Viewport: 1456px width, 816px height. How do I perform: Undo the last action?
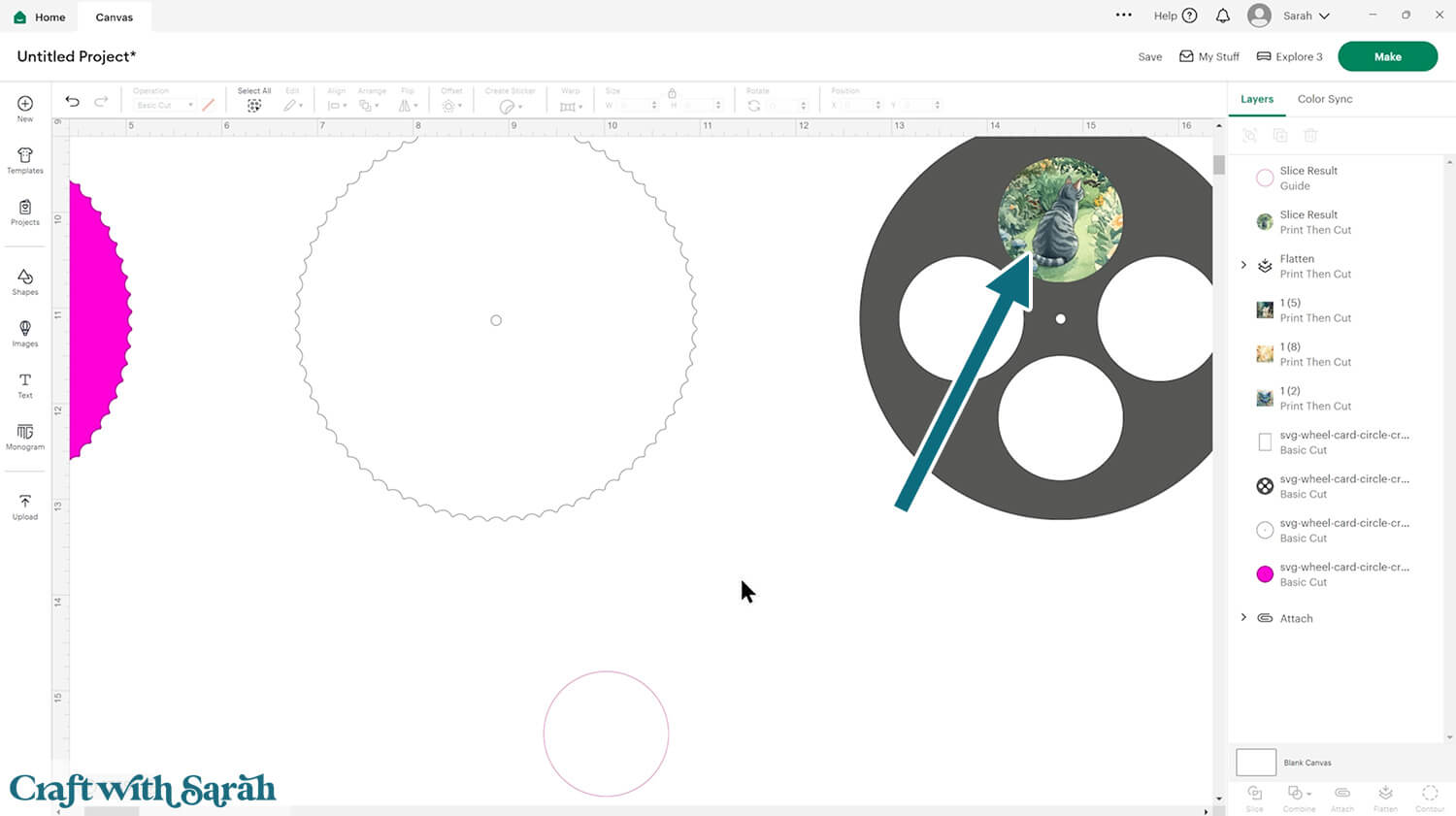click(72, 101)
